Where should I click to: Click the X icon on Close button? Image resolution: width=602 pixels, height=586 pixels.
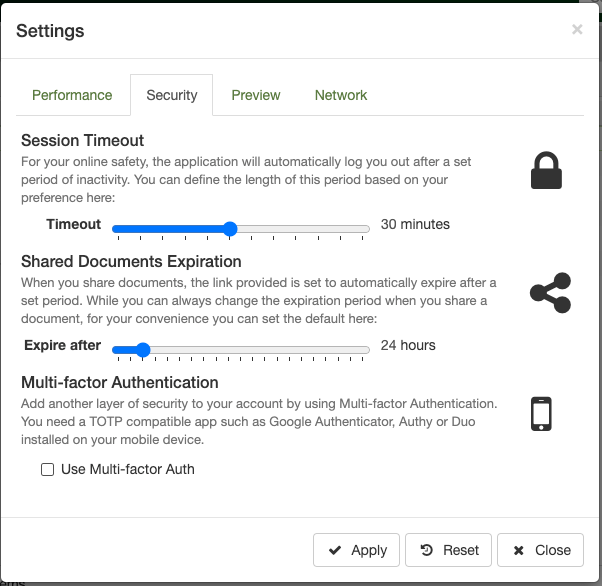[518, 550]
